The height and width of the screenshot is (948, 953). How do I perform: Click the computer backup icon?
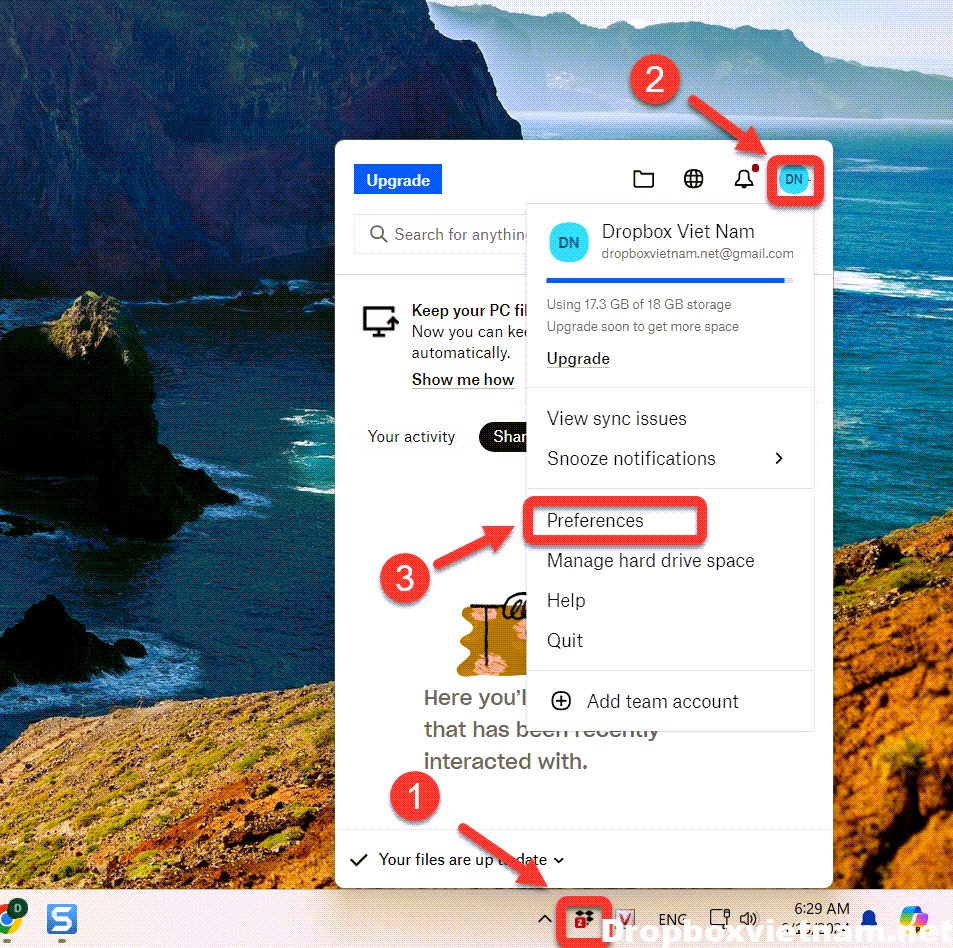pyautogui.click(x=380, y=321)
